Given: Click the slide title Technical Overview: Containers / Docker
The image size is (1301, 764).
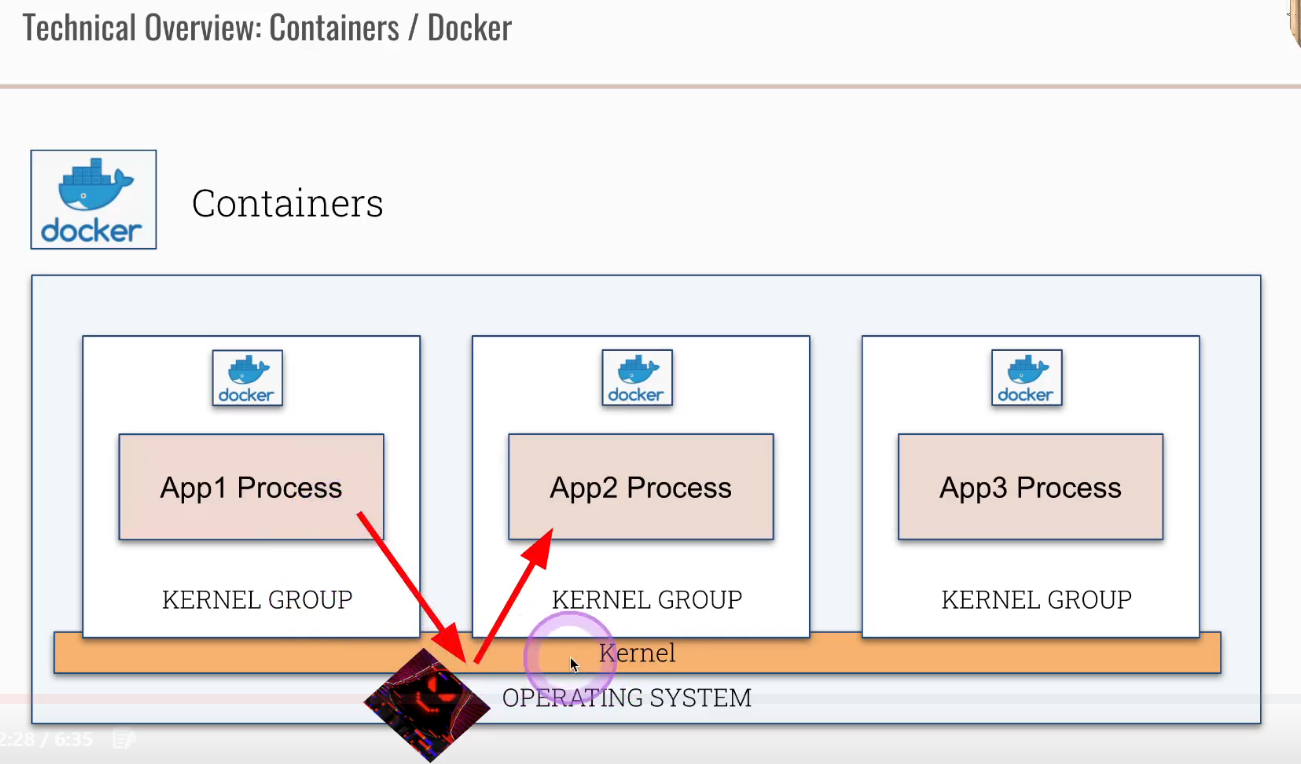Looking at the screenshot, I should pos(267,28).
